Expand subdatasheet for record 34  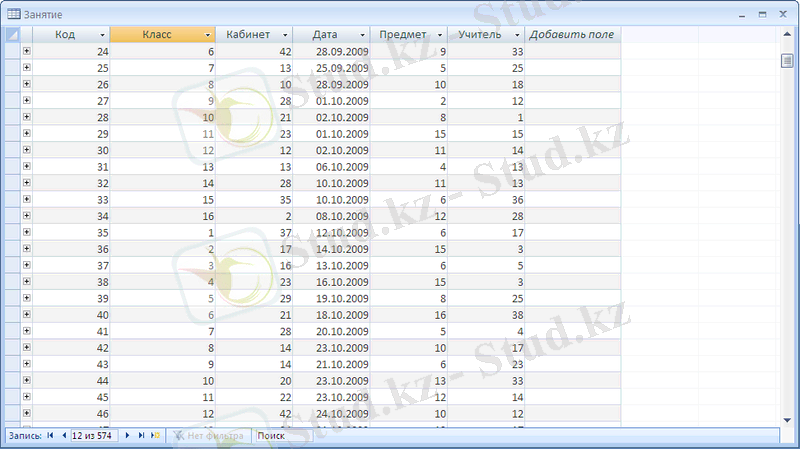27,215
